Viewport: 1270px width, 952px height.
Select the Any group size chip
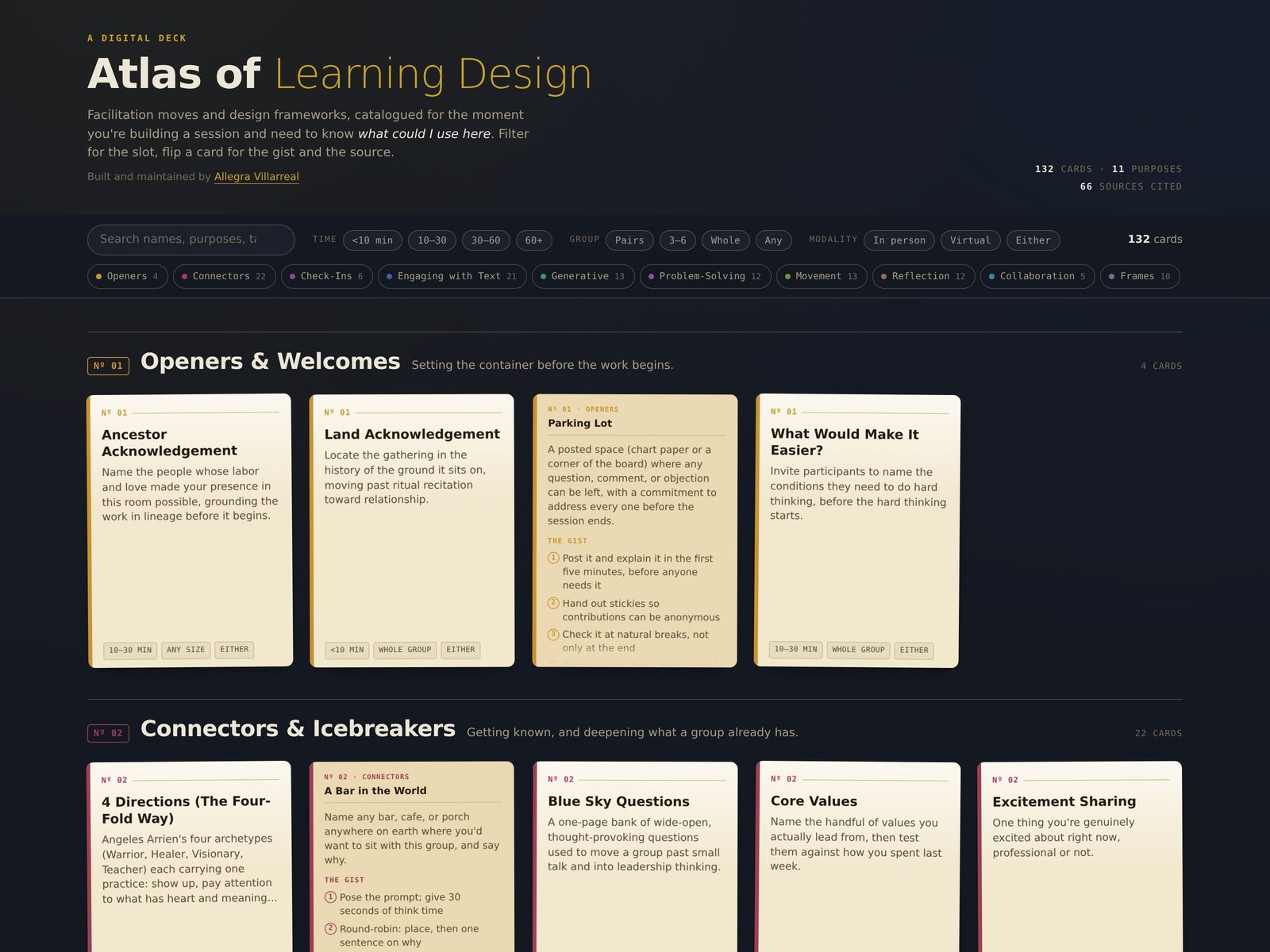[773, 240]
